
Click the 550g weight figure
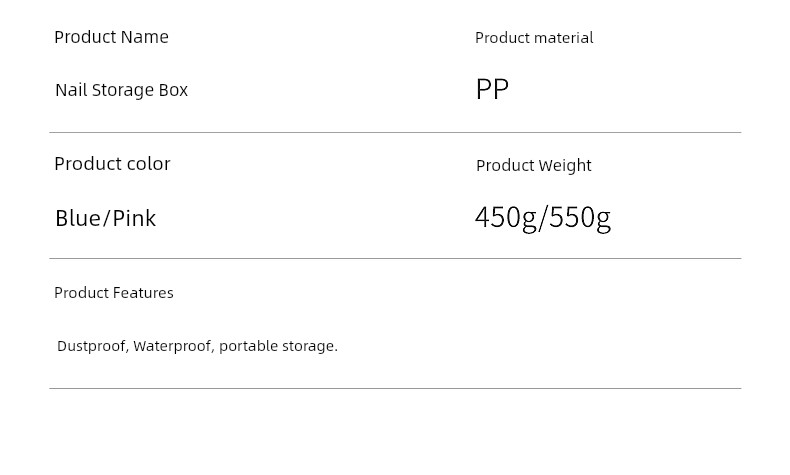[x=580, y=219]
